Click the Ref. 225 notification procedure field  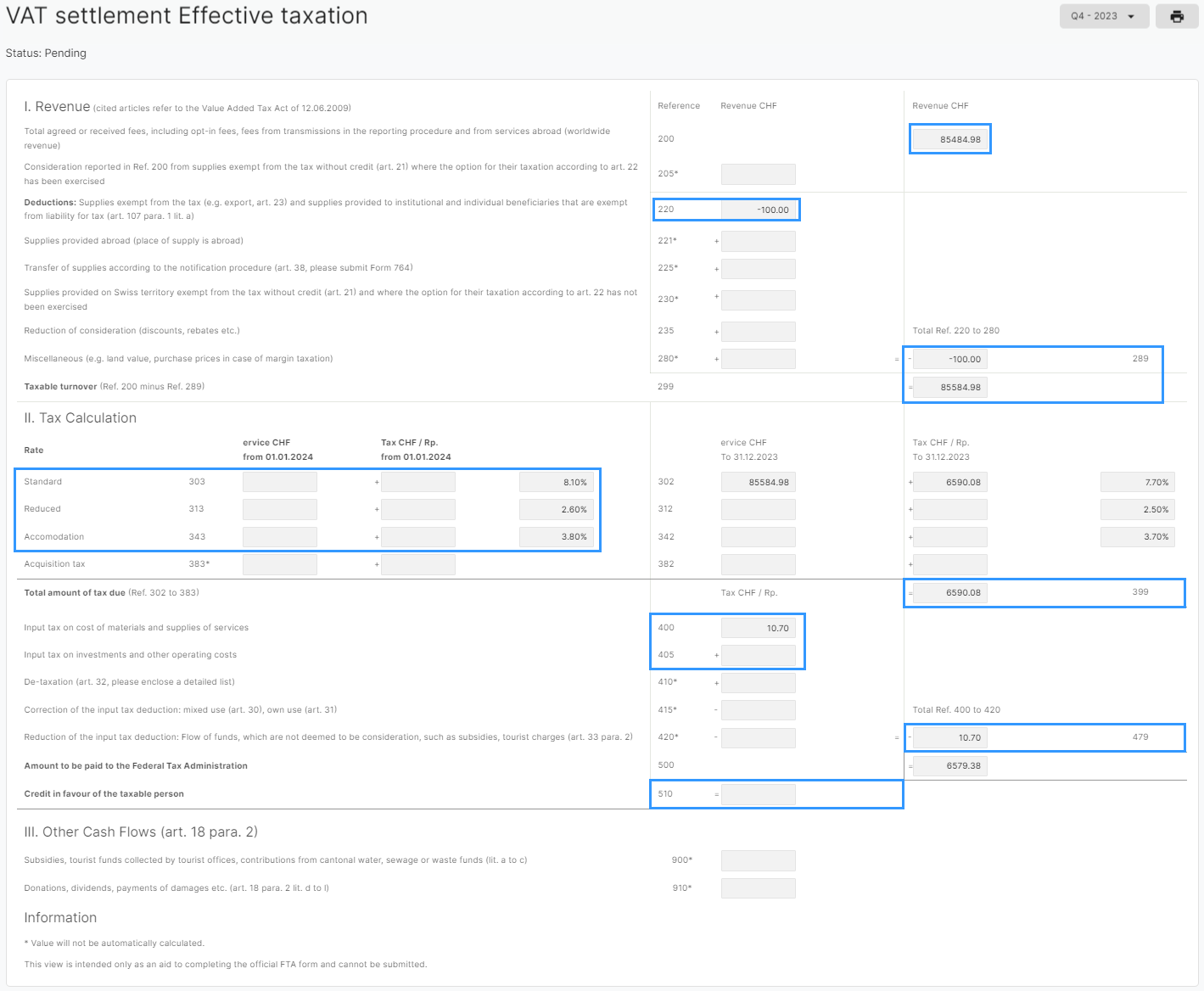(758, 268)
